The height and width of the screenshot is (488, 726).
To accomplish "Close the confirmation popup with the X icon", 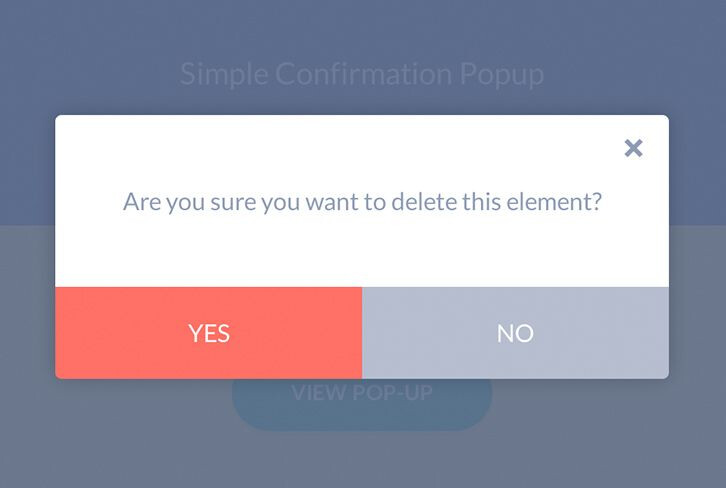I will point(633,148).
